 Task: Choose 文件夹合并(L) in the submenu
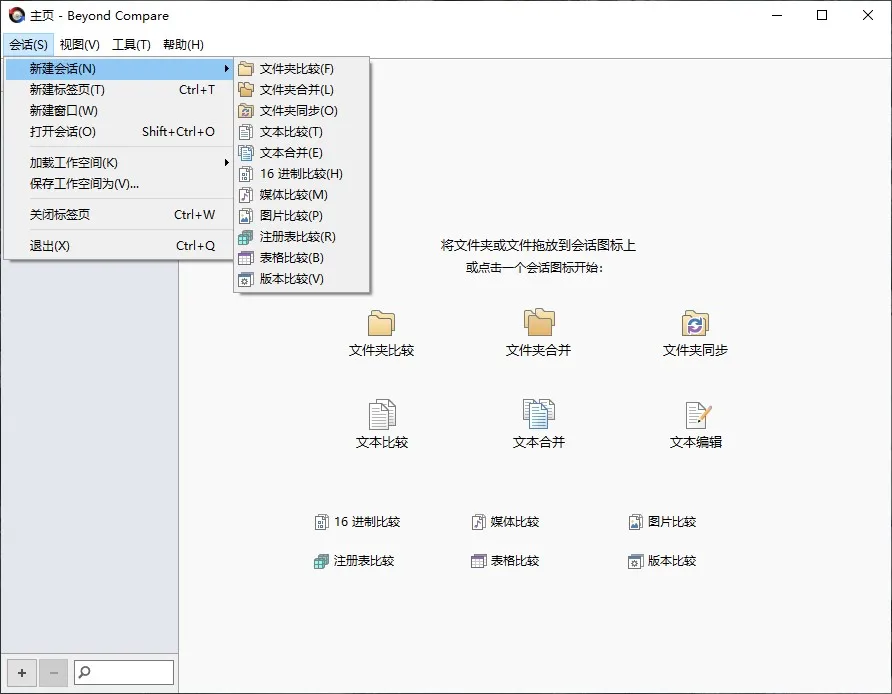[x=302, y=90]
